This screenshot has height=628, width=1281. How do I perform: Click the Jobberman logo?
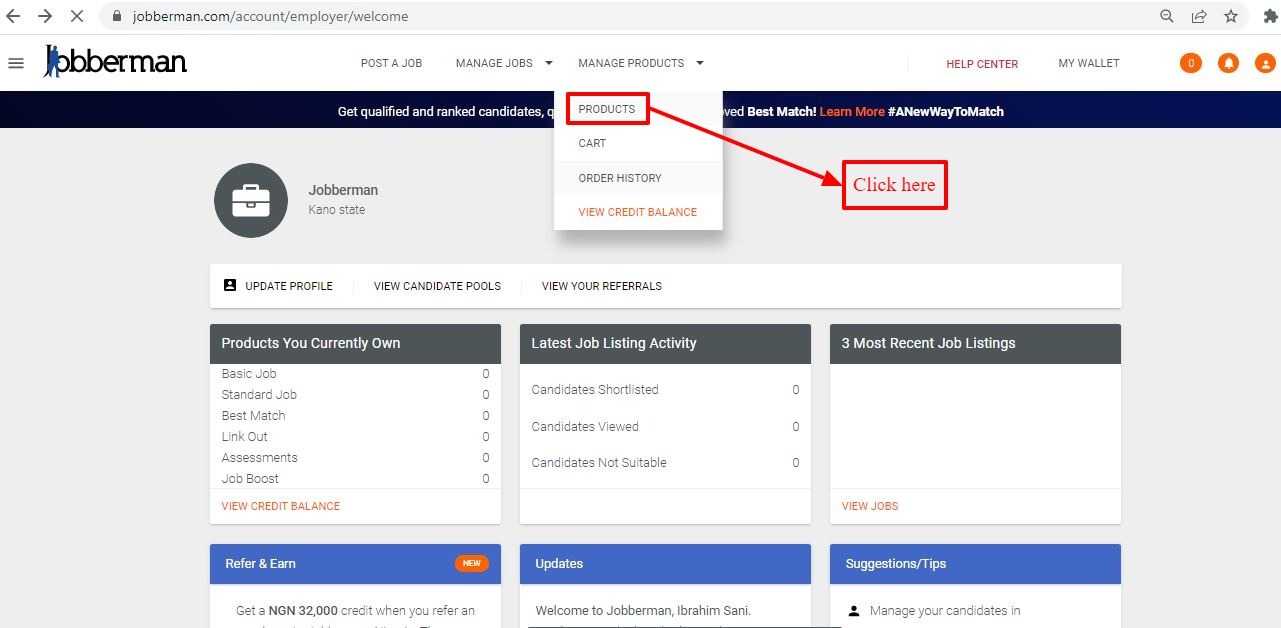click(x=115, y=61)
